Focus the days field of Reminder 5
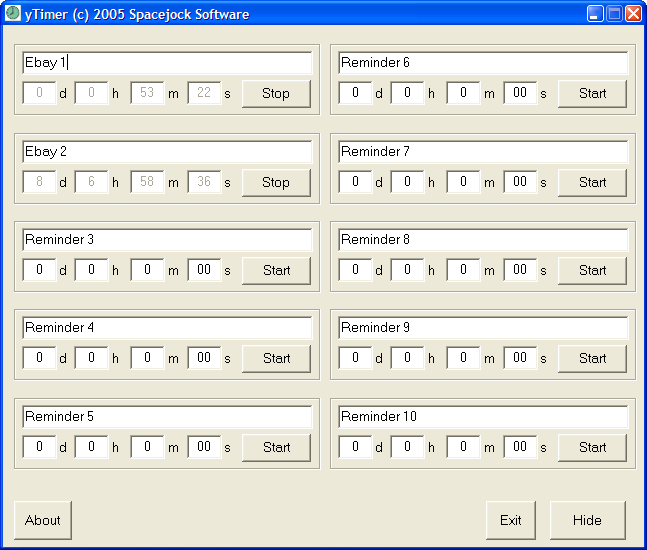The height and width of the screenshot is (550, 647). coord(39,446)
